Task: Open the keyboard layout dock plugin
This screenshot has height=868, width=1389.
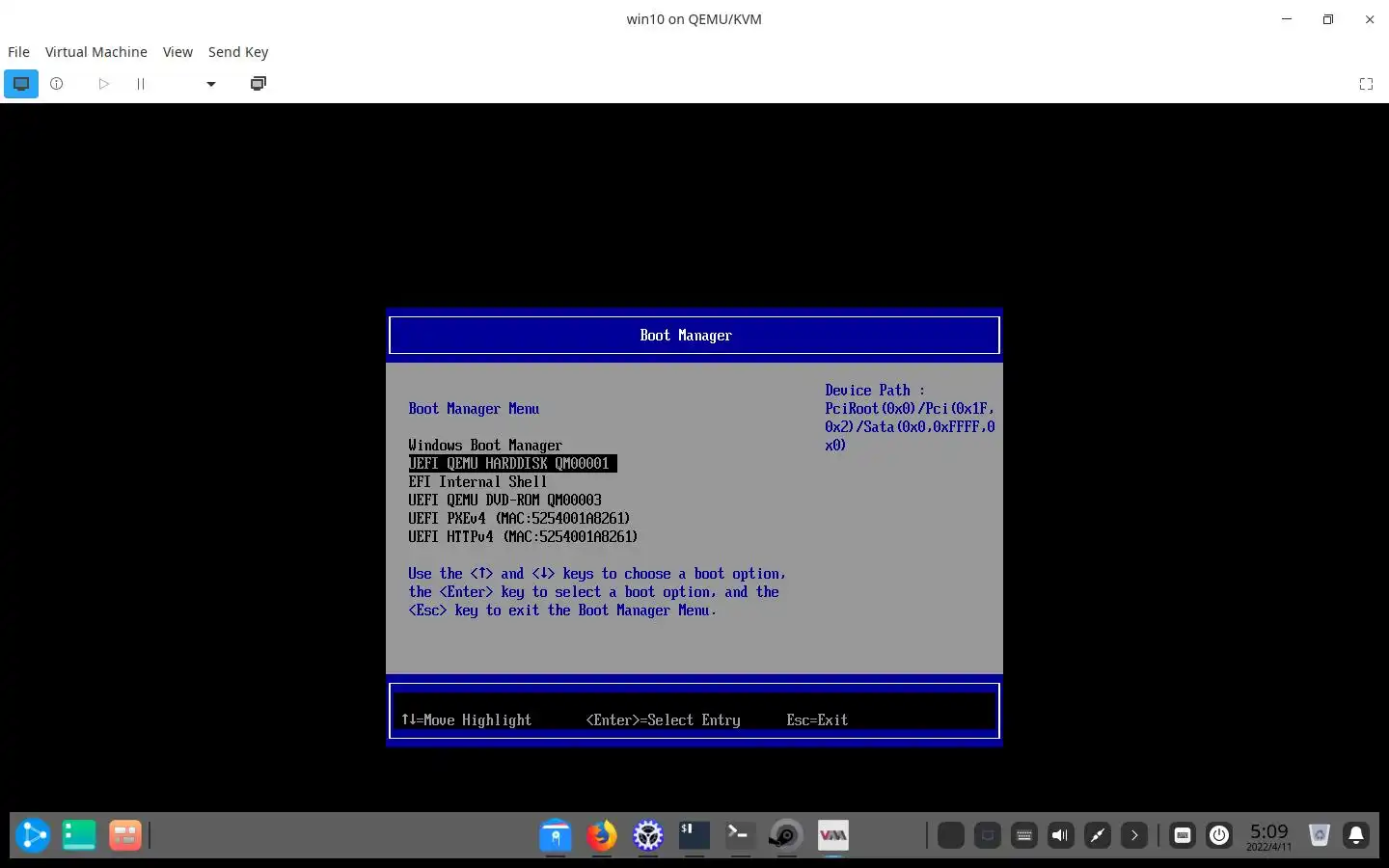Action: point(1183,835)
